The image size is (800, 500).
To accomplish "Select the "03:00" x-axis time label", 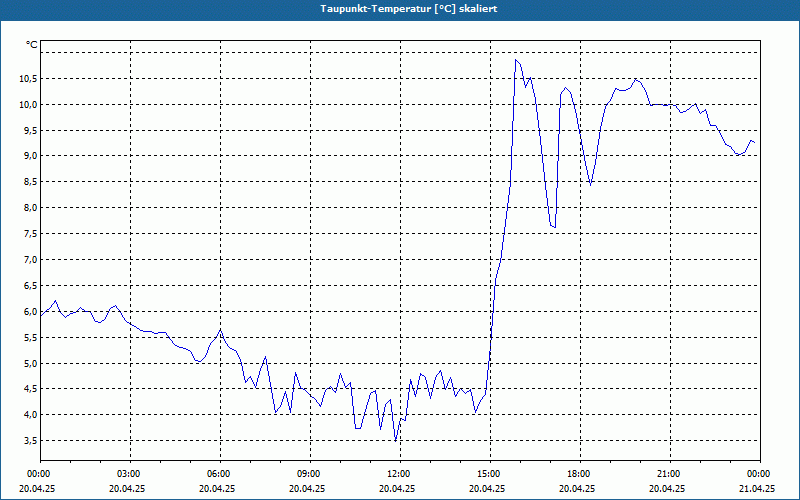I will click(x=127, y=474).
